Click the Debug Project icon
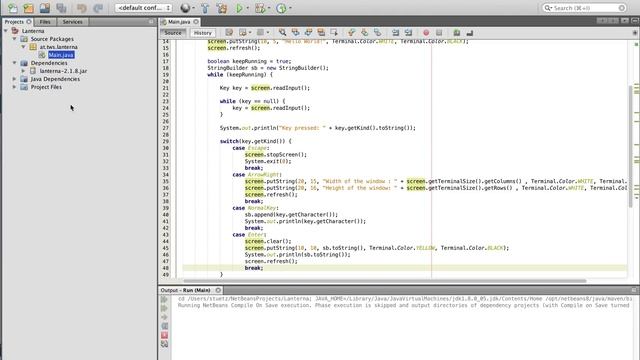The image size is (640, 360). [260, 8]
